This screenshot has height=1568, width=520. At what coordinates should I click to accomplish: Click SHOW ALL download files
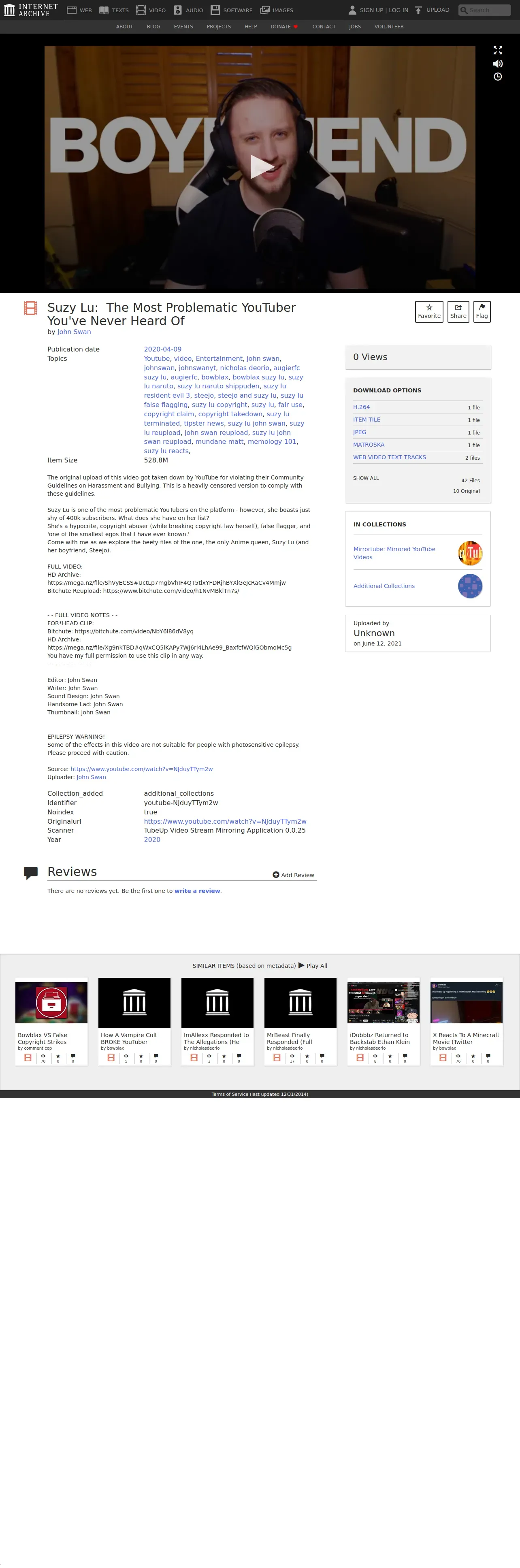366,478
